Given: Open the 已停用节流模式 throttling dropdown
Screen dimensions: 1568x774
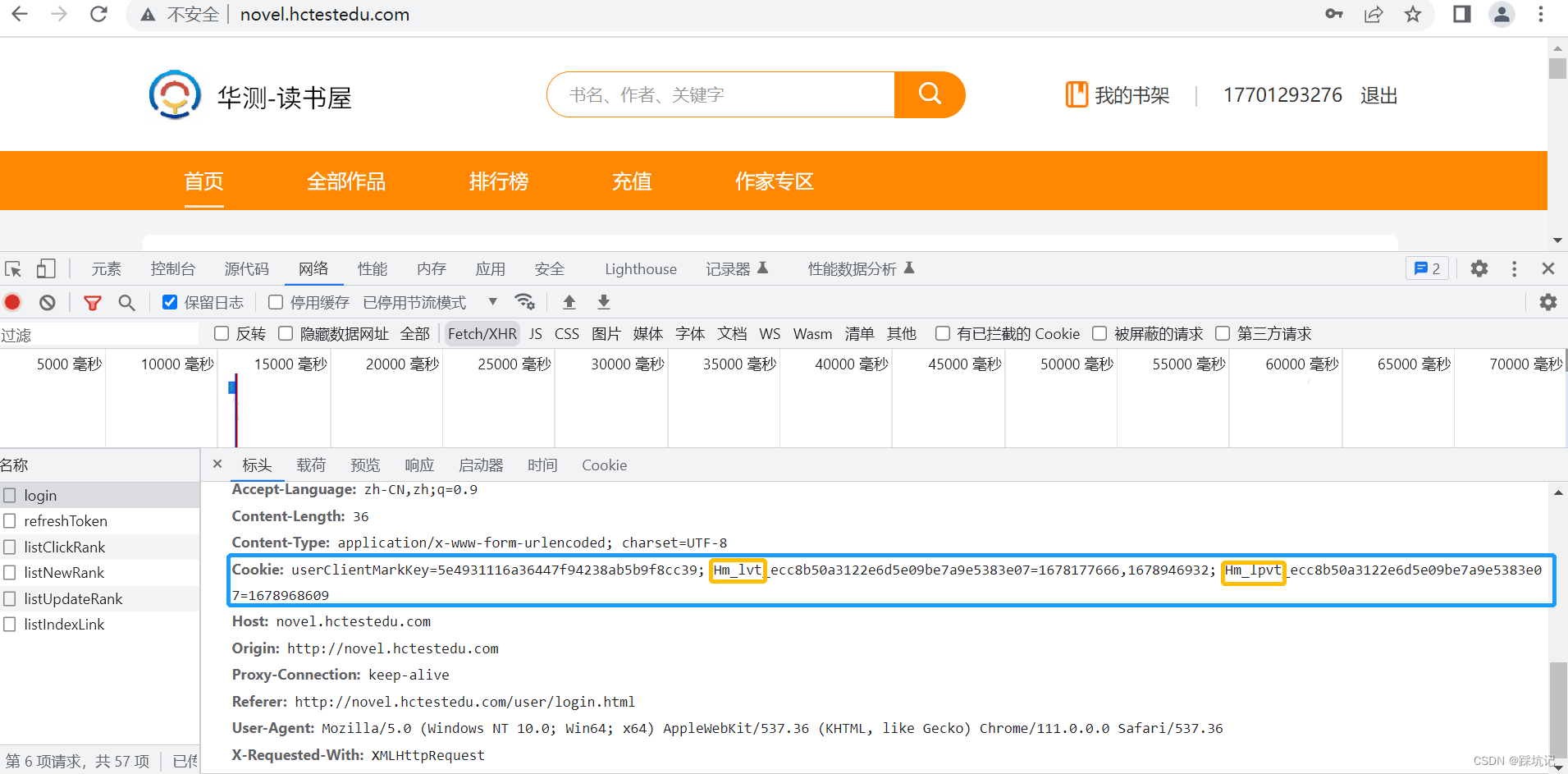Looking at the screenshot, I should 492,301.
